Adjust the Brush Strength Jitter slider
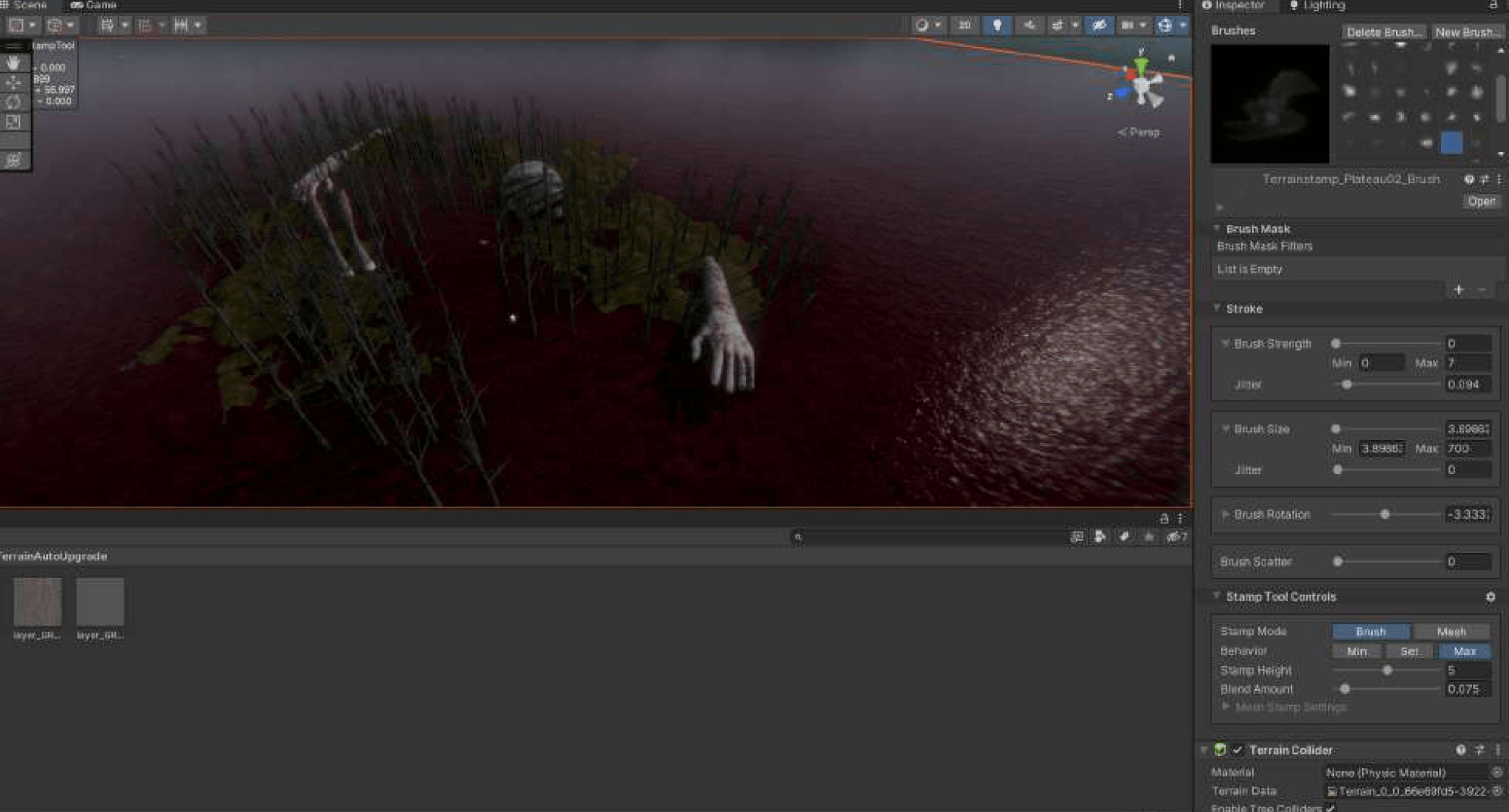 click(x=1386, y=384)
